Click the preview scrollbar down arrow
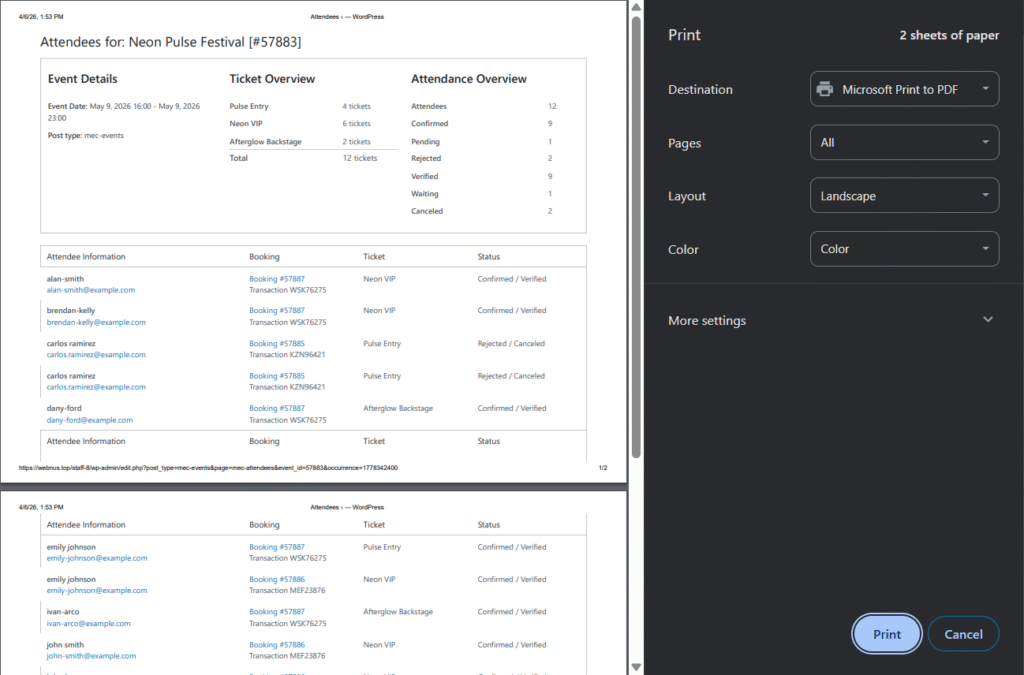The width and height of the screenshot is (1024, 675). tap(635, 667)
